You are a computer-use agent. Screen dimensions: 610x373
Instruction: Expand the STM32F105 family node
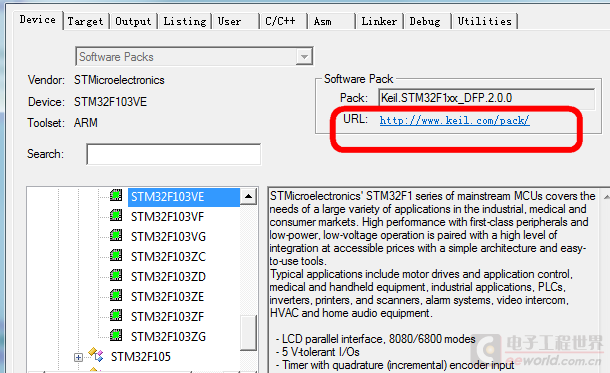pyautogui.click(x=78, y=357)
